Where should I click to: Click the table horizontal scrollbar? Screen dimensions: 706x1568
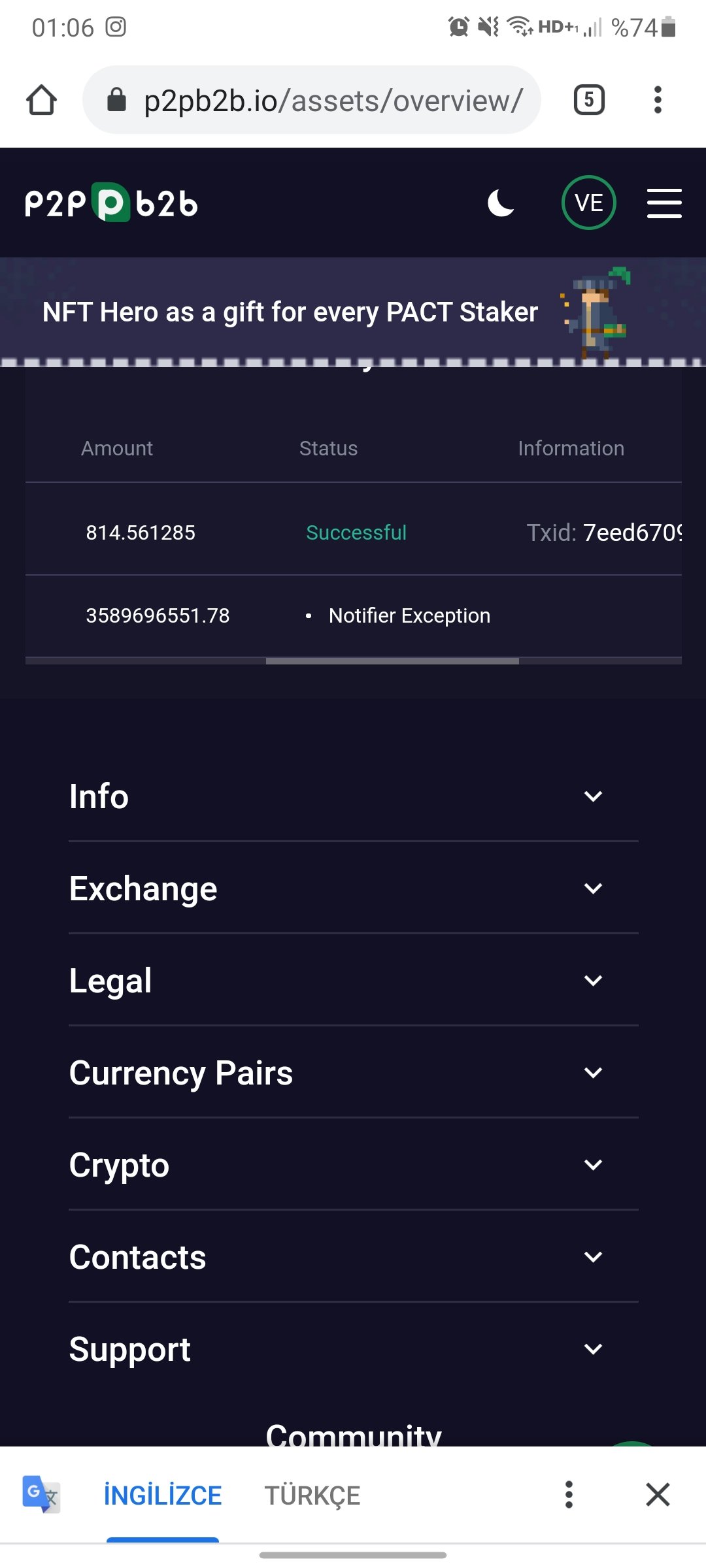click(392, 661)
